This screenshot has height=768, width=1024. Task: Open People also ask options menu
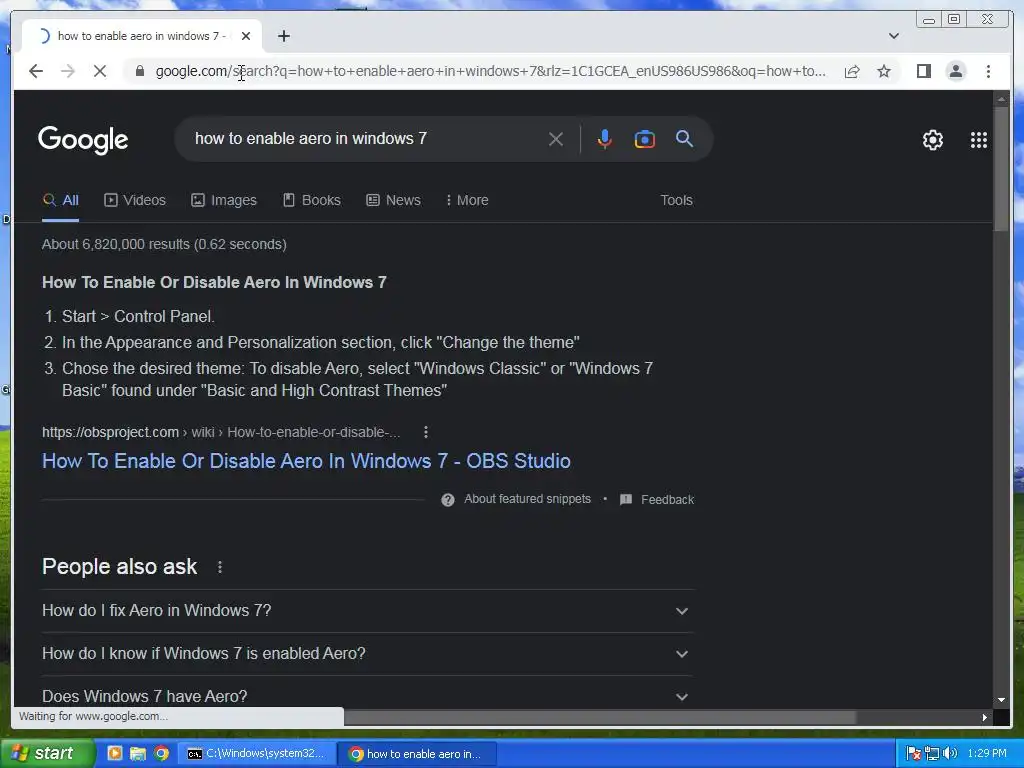220,567
